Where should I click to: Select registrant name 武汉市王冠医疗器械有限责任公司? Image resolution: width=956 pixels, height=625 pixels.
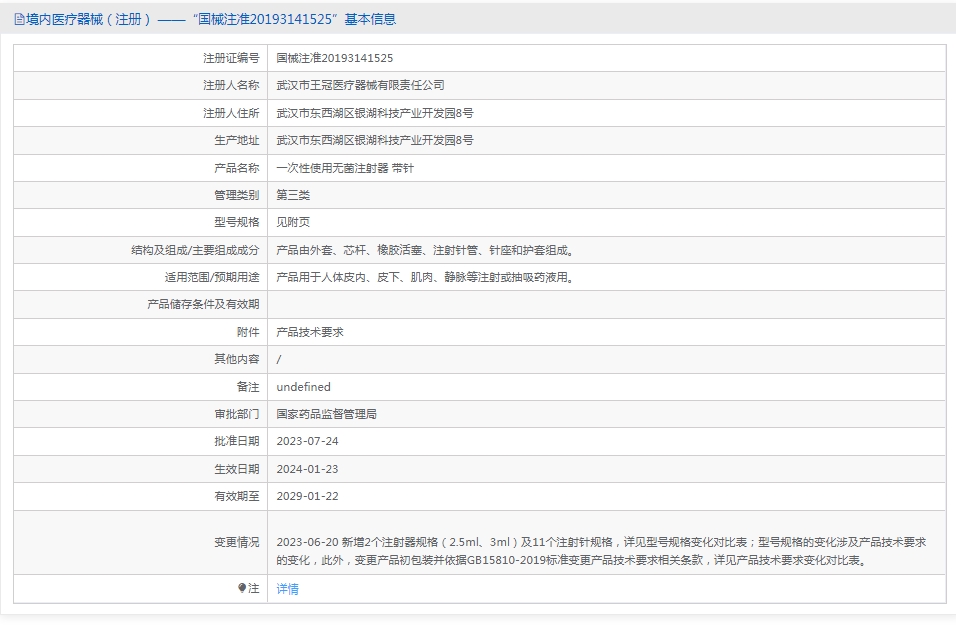[360, 85]
